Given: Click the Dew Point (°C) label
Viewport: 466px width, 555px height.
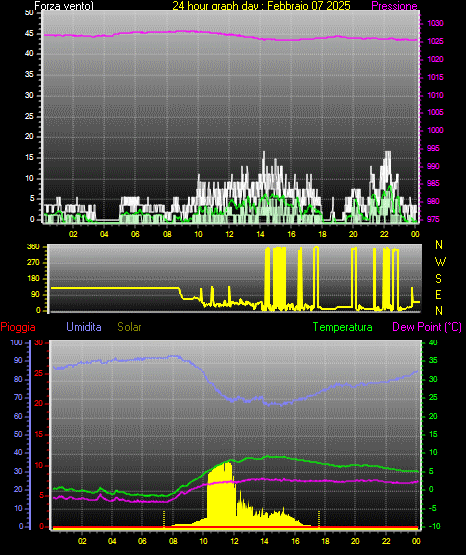Looking at the screenshot, I should [x=427, y=327].
